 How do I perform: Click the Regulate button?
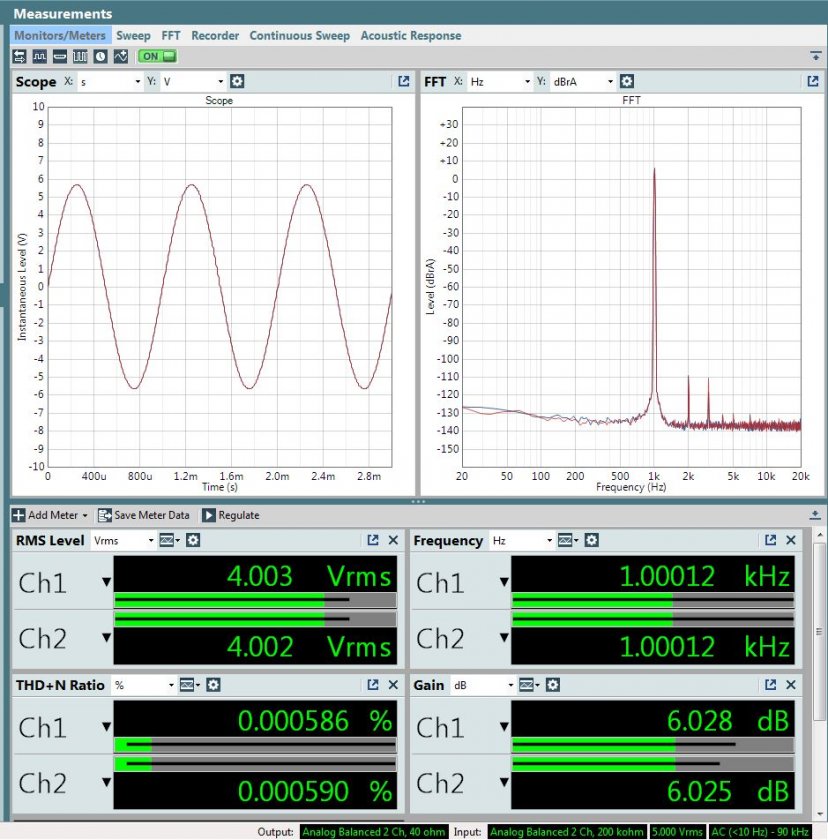231,515
